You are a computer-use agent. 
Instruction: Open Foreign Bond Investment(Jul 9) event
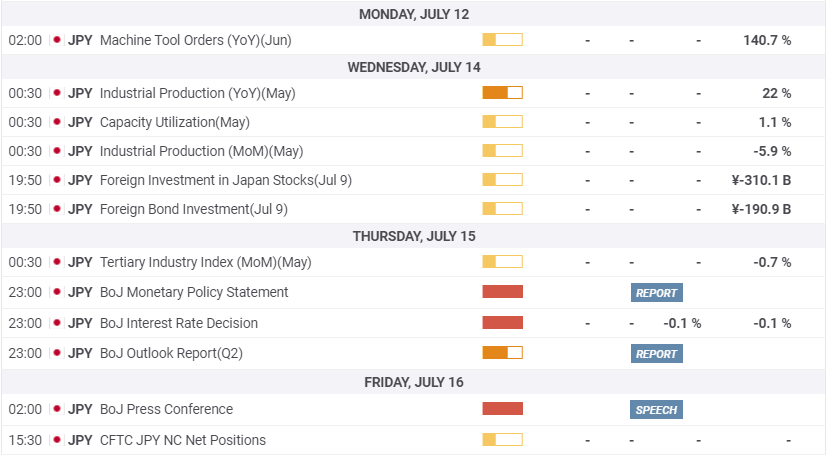click(x=193, y=209)
